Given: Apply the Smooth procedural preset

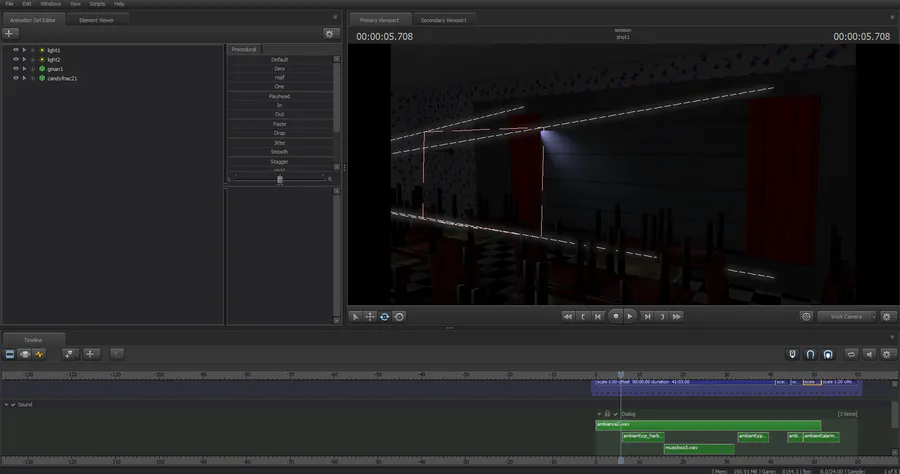Looking at the screenshot, I should (280, 152).
